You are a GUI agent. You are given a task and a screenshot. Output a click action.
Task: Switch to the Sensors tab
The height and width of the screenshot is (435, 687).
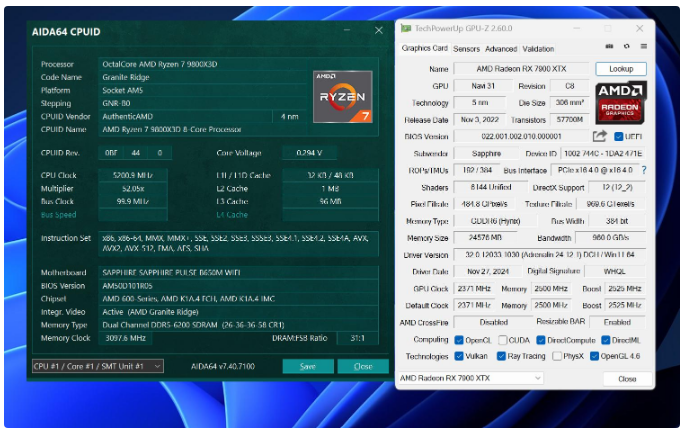(x=466, y=48)
